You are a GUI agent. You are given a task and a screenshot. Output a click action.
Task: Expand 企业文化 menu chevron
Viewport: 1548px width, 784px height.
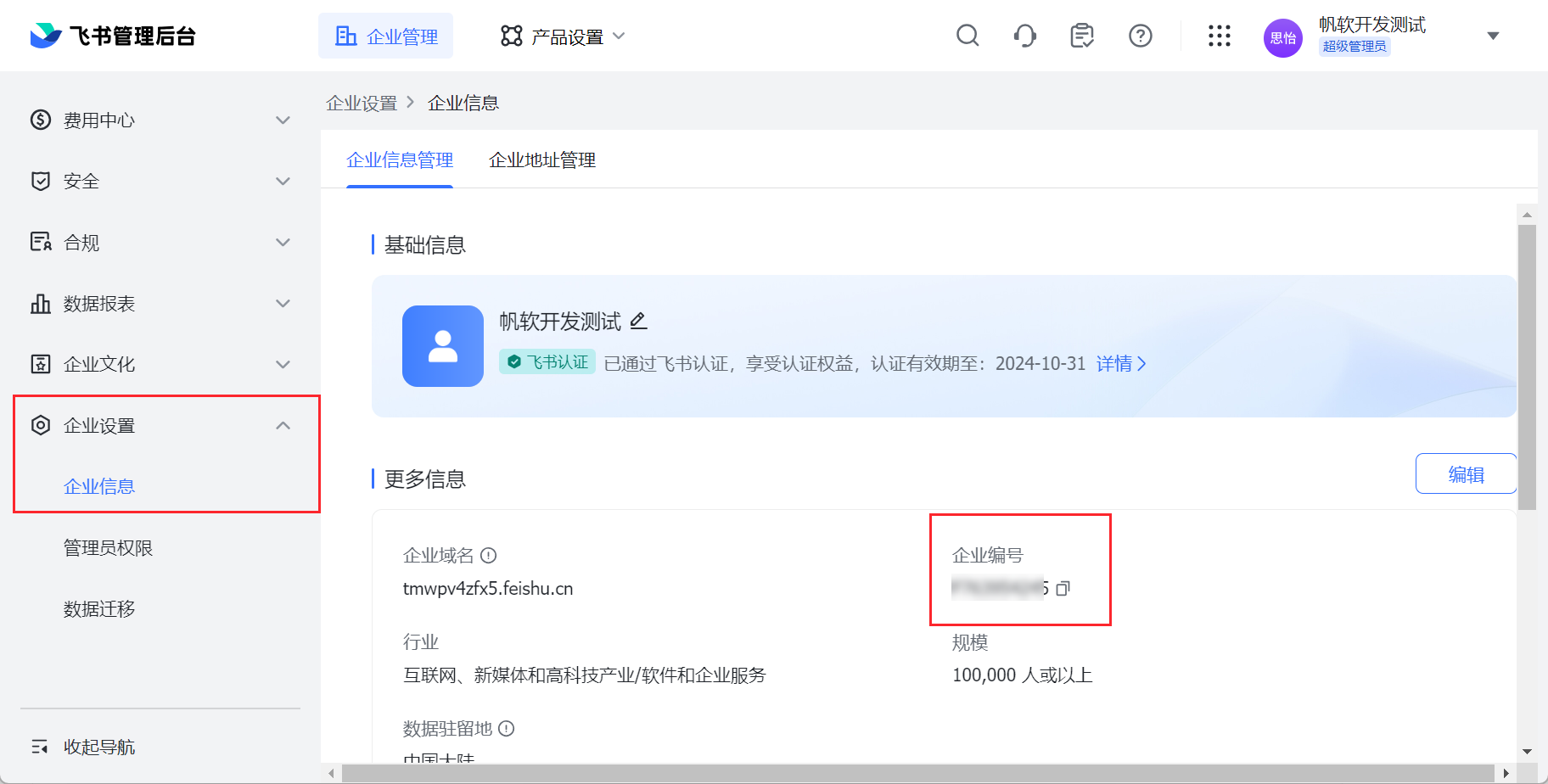tap(283, 365)
